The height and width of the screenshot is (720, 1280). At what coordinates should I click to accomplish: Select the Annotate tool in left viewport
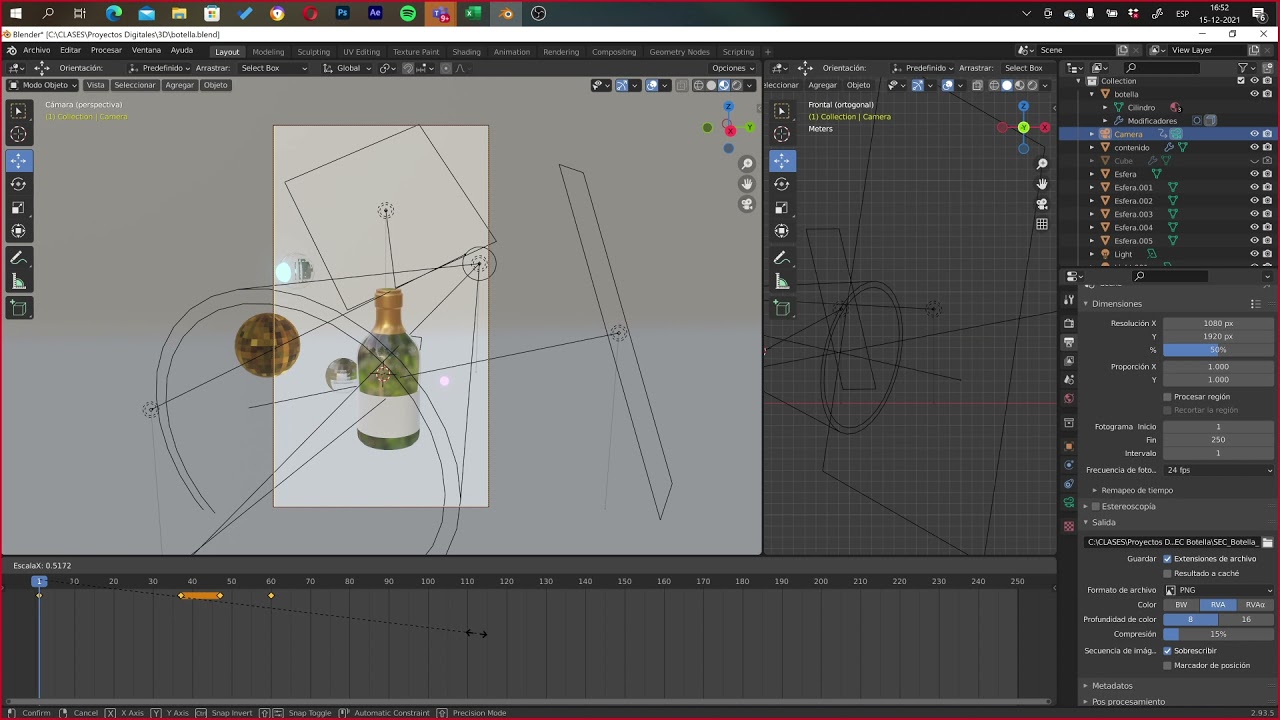click(18, 258)
